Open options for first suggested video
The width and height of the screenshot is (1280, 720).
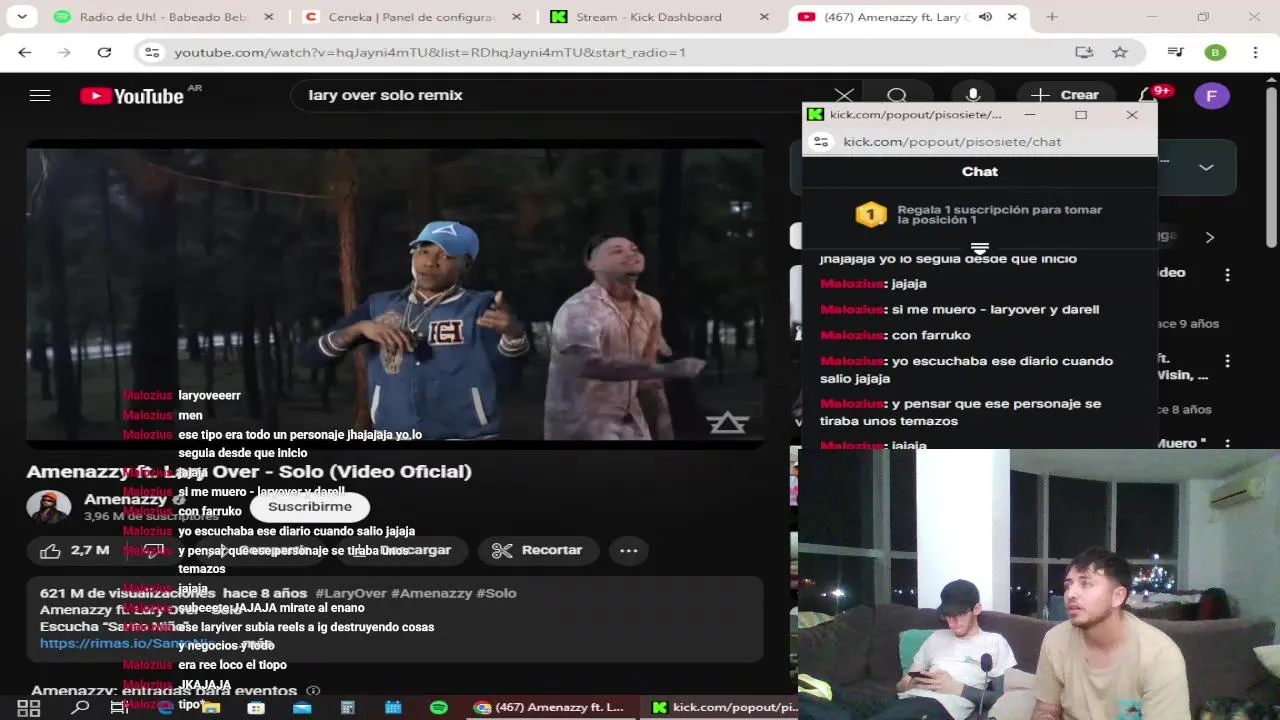pyautogui.click(x=1227, y=274)
